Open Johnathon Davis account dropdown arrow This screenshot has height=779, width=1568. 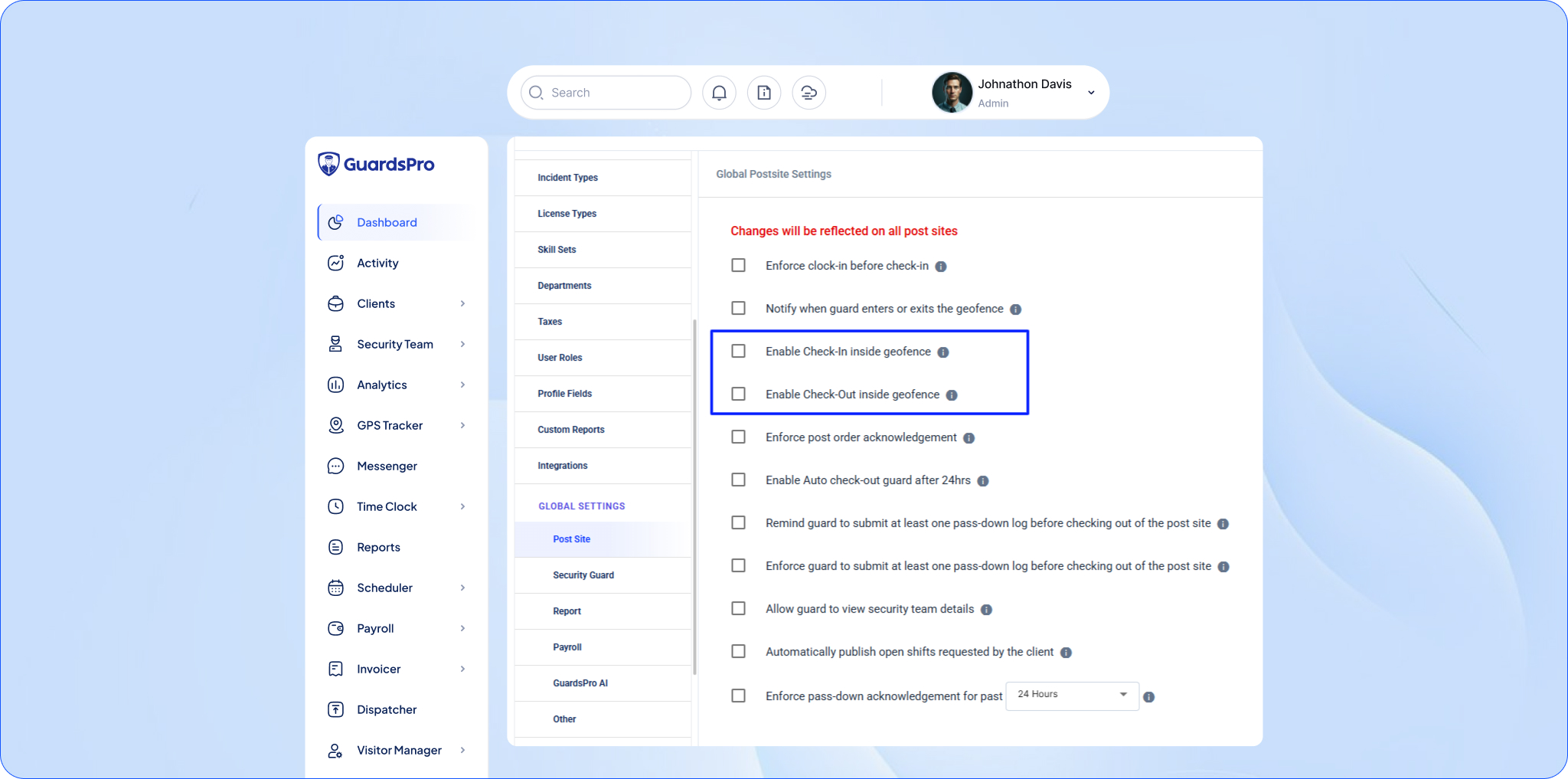(x=1091, y=93)
